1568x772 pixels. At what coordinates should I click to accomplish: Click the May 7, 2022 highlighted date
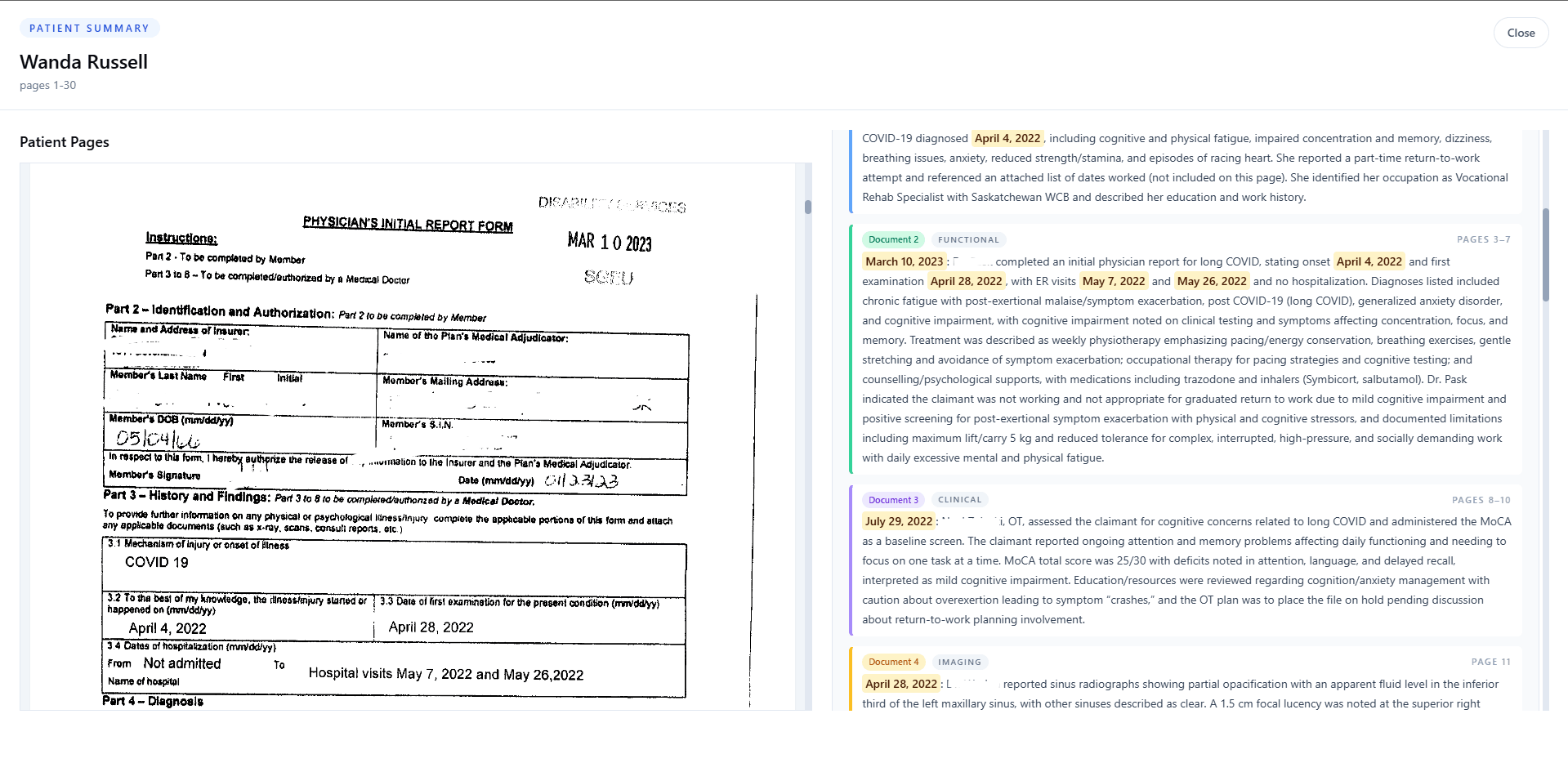(1114, 281)
